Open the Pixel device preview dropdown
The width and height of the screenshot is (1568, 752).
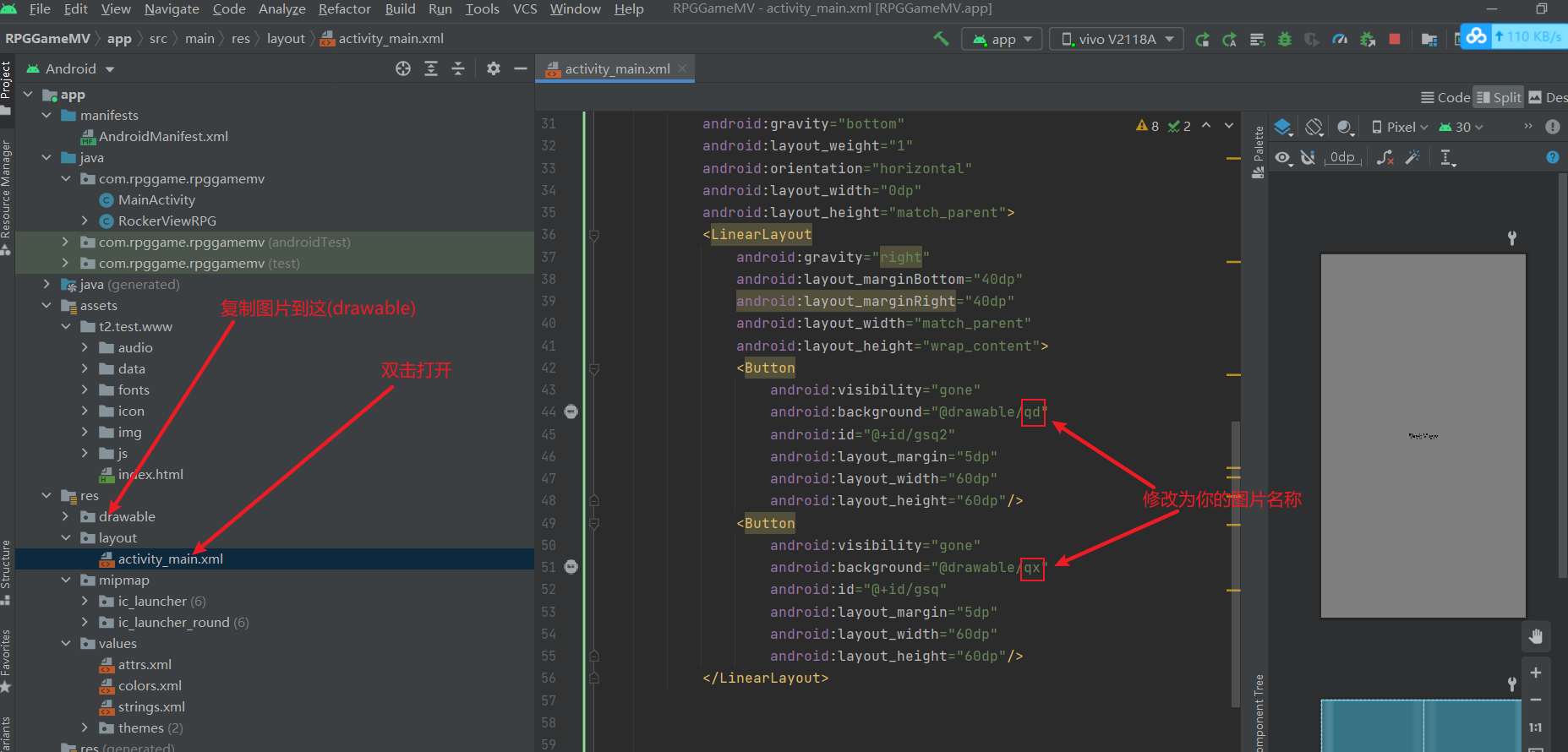click(x=1400, y=127)
